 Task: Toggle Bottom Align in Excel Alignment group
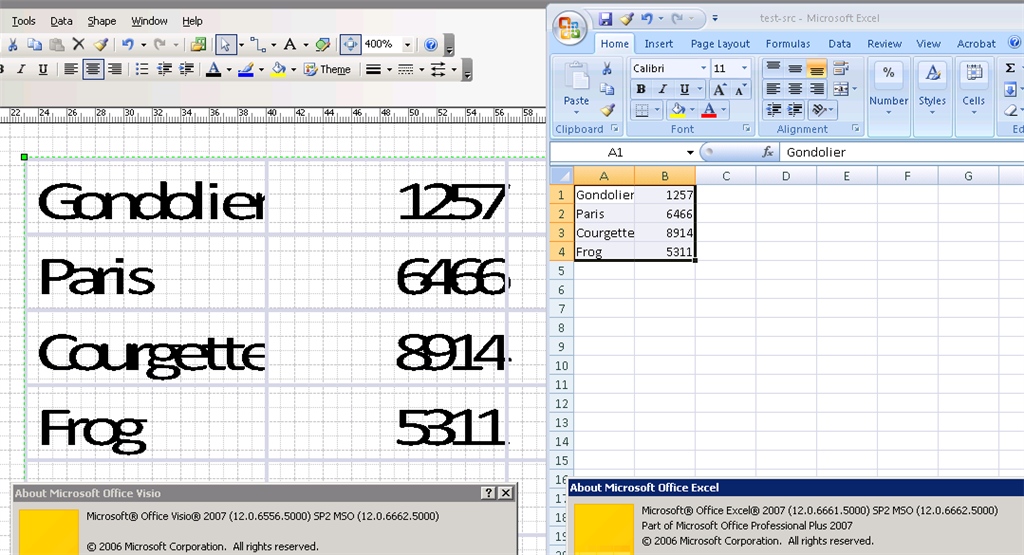click(816, 68)
